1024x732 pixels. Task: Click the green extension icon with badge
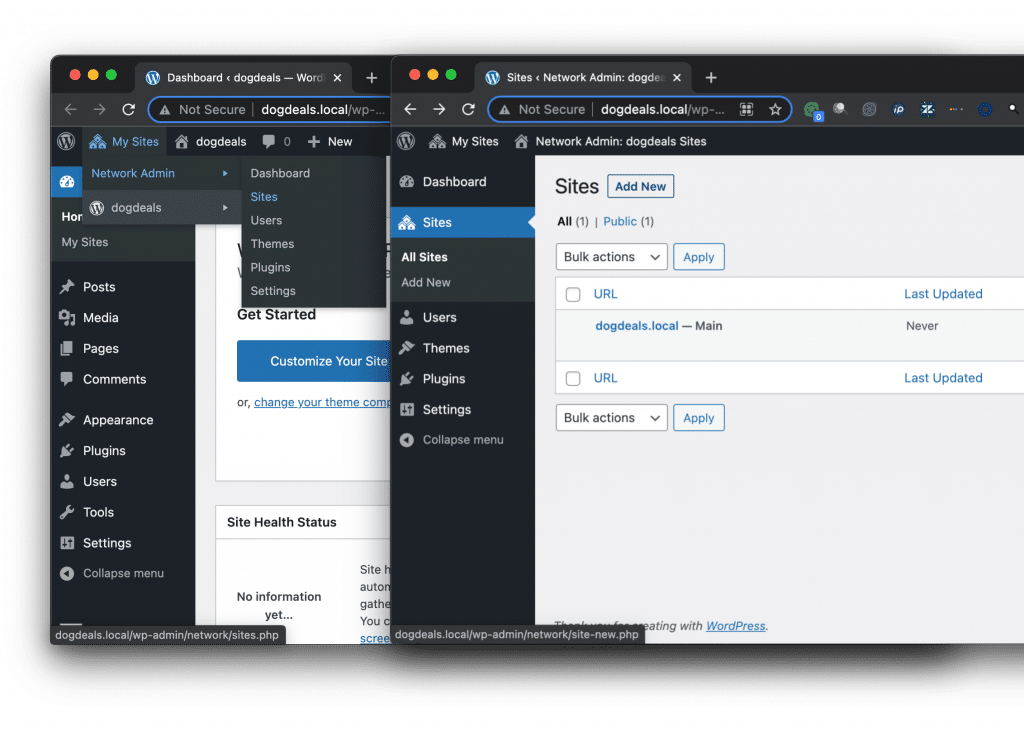[x=812, y=110]
